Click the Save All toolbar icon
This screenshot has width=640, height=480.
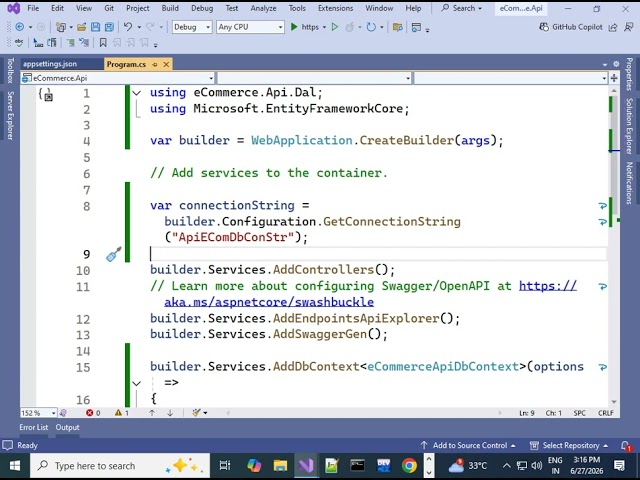pos(109,27)
